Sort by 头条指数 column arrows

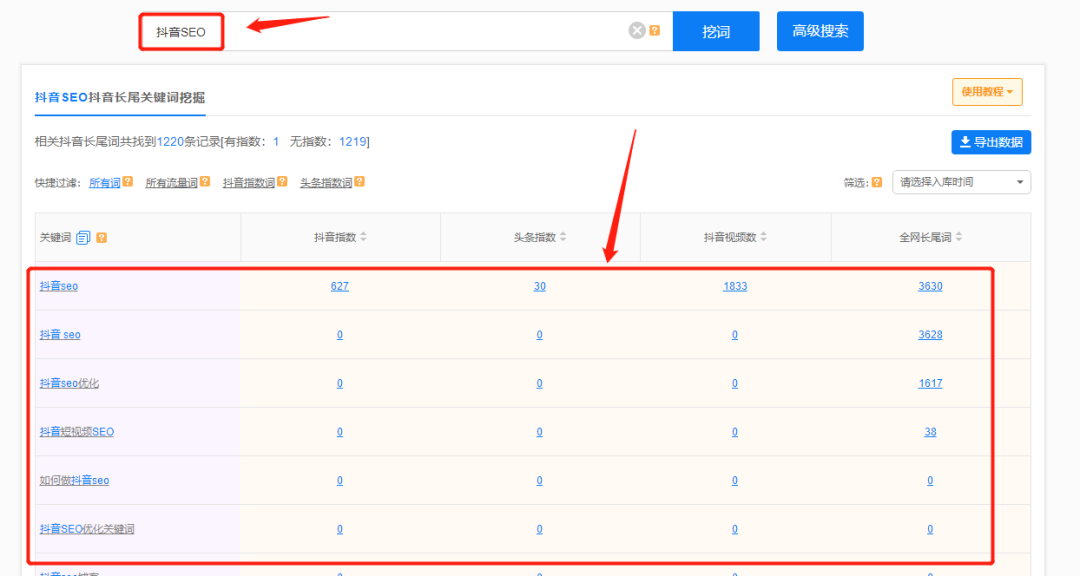(563, 237)
